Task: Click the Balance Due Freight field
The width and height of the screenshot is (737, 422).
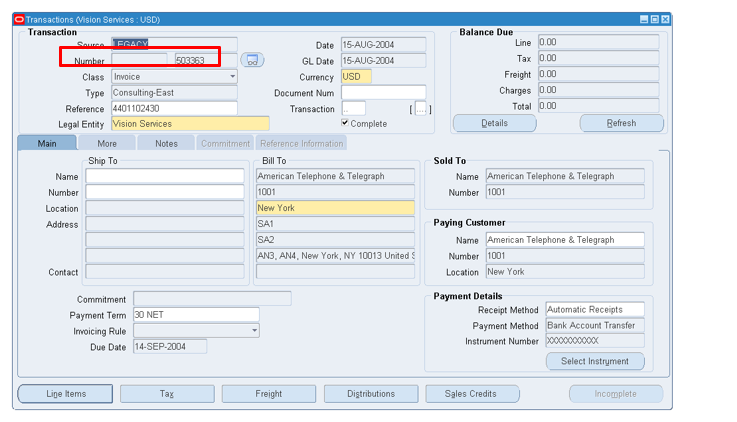Action: click(x=598, y=74)
